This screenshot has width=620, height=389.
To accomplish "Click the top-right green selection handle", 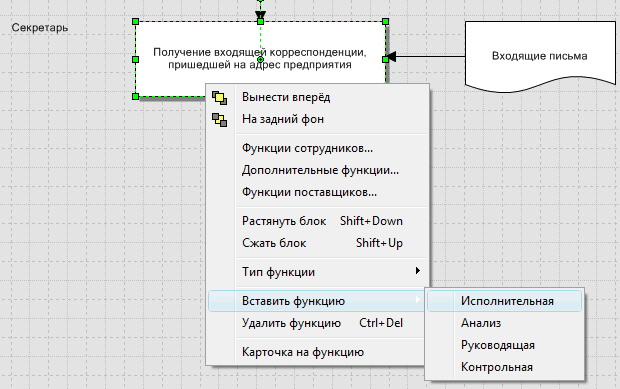I will [386, 21].
